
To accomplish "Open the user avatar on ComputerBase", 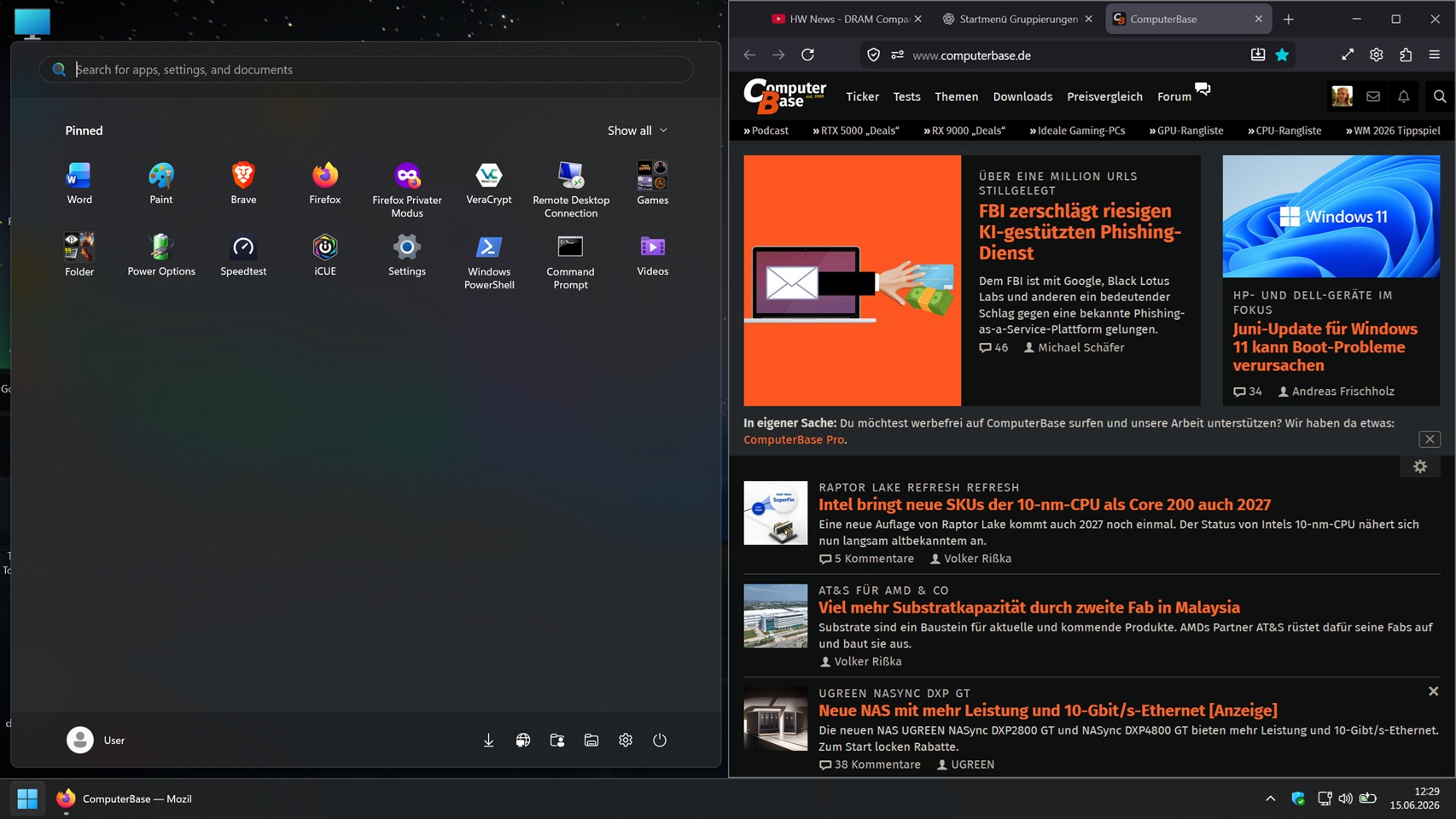I will click(x=1342, y=96).
